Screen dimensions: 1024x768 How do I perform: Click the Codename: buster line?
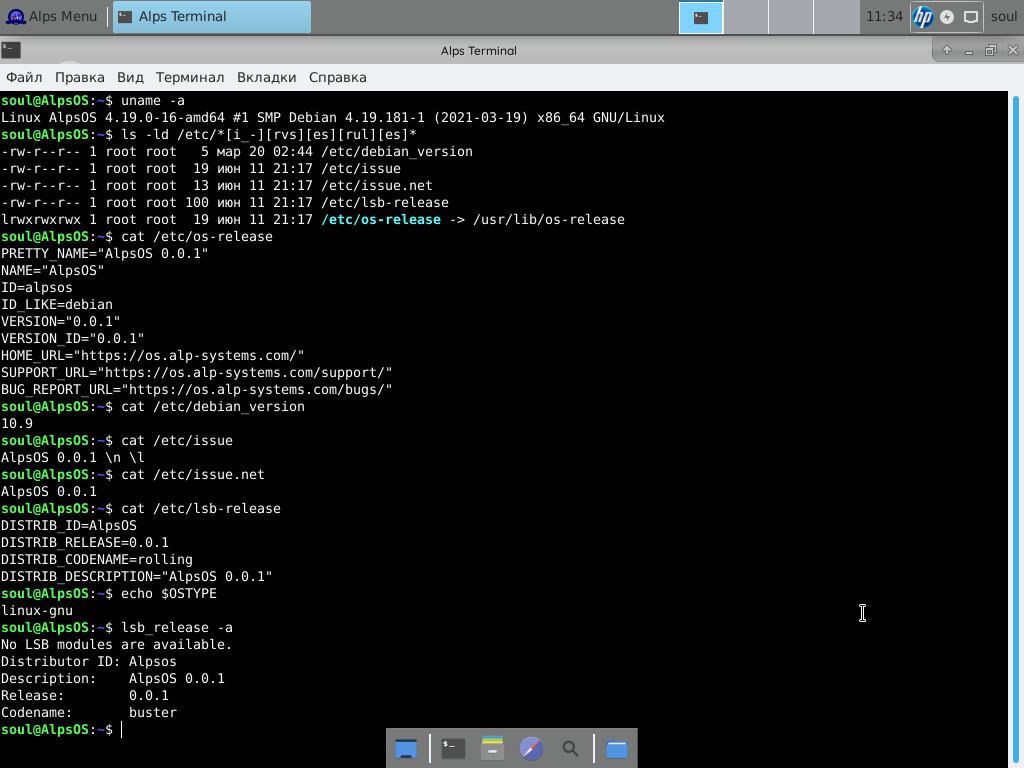point(89,712)
